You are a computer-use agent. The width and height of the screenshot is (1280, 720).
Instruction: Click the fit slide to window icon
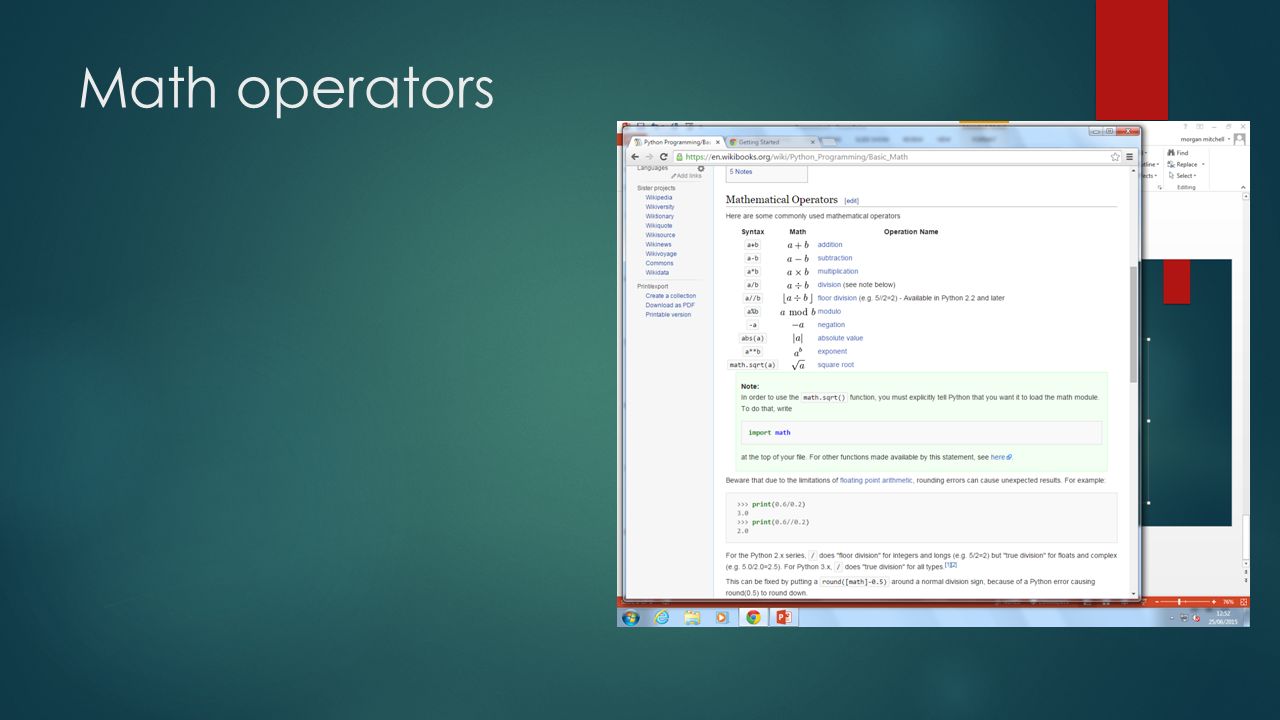(x=1243, y=601)
